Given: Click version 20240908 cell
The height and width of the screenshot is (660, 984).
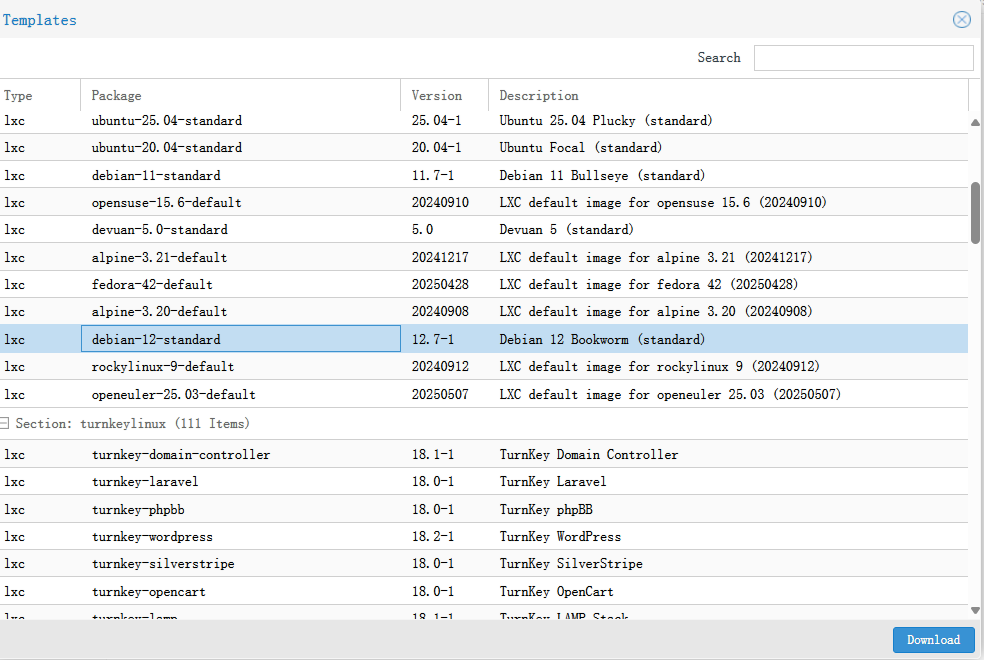Looking at the screenshot, I should tap(440, 312).
